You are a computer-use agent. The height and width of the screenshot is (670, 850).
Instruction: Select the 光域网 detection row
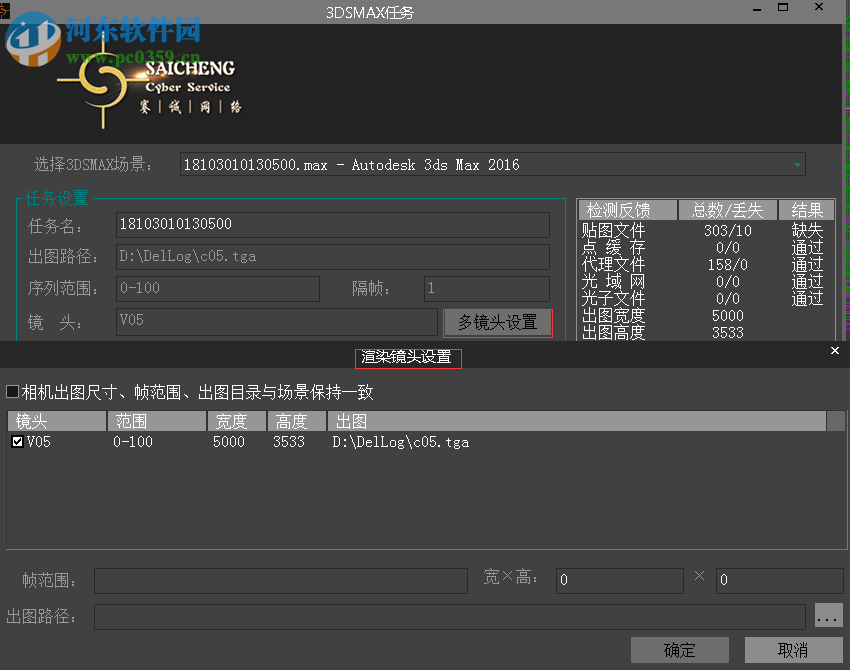click(x=705, y=281)
